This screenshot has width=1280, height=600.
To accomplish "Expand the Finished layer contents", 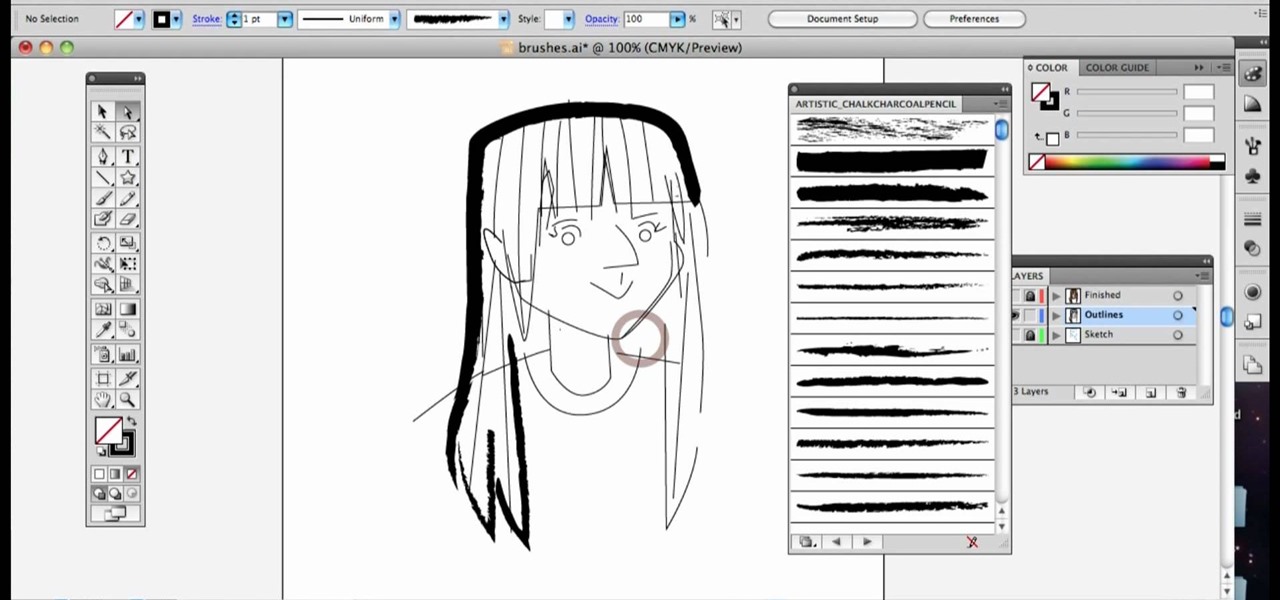I will tap(1056, 296).
